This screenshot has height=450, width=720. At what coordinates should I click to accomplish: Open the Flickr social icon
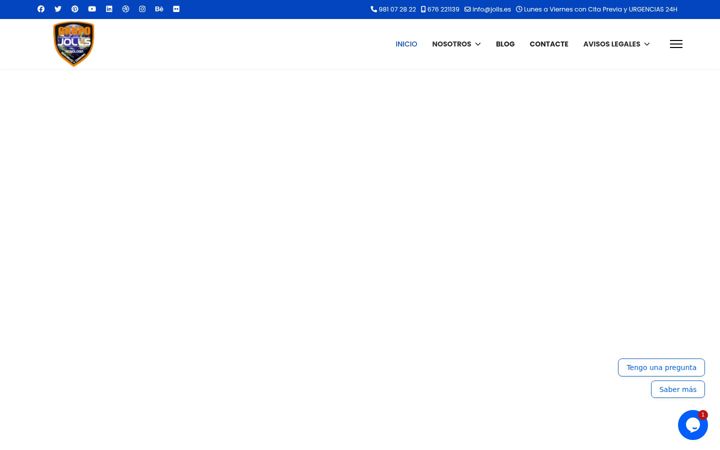pyautogui.click(x=176, y=9)
